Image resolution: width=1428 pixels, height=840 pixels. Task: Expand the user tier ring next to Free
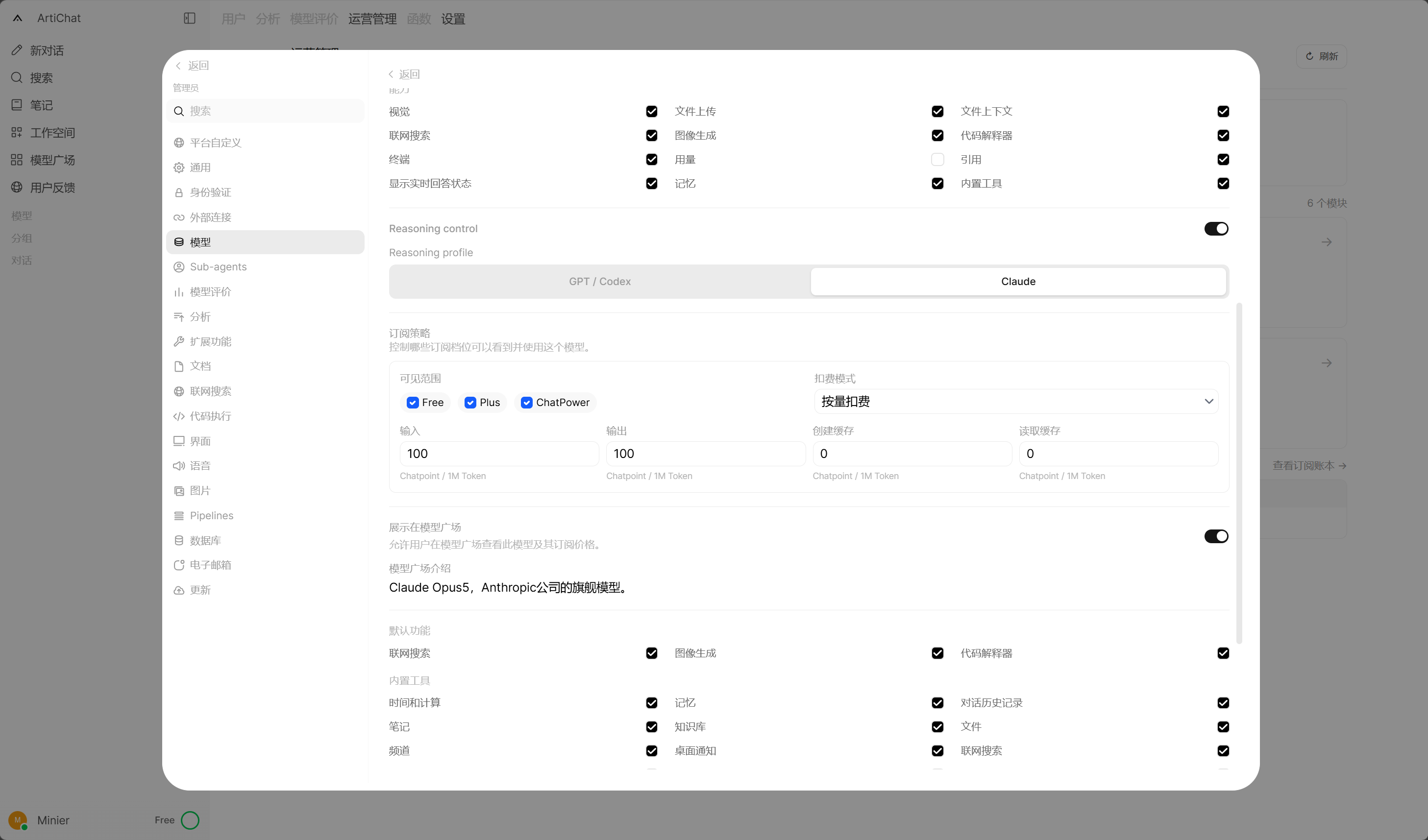[x=191, y=820]
